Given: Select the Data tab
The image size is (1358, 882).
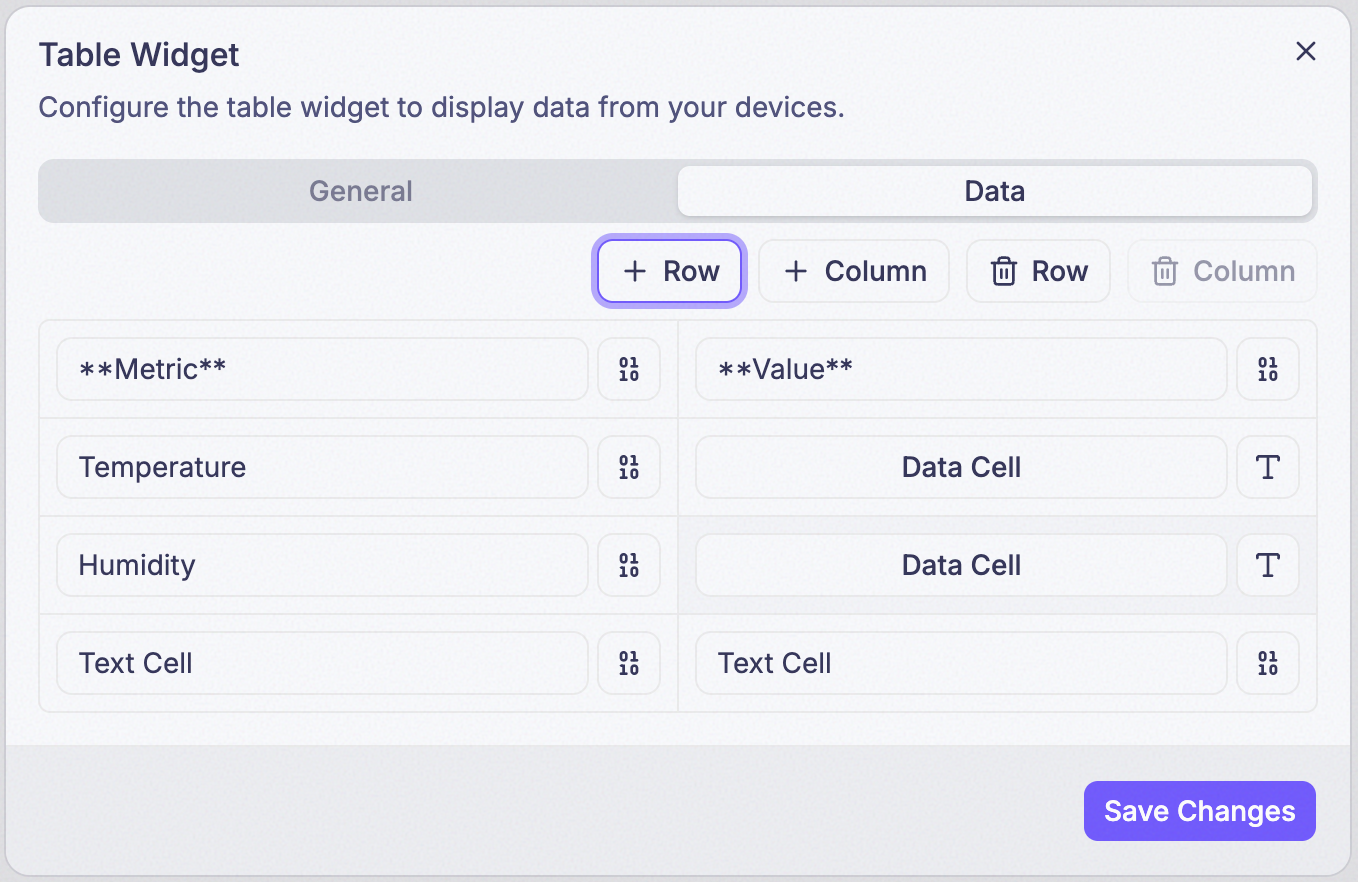Looking at the screenshot, I should (x=995, y=191).
